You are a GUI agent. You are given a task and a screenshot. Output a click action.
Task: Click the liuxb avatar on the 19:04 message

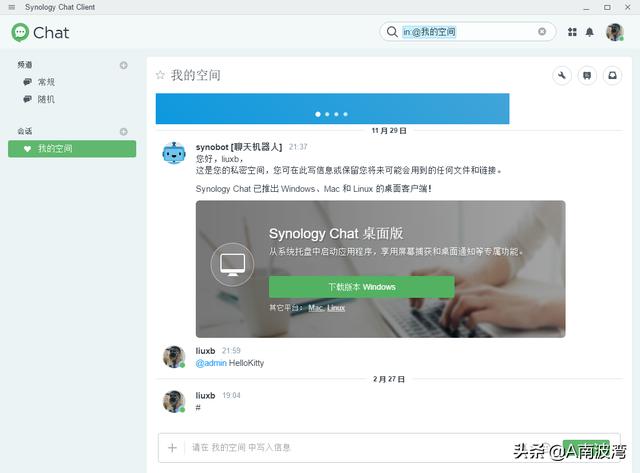(x=174, y=401)
